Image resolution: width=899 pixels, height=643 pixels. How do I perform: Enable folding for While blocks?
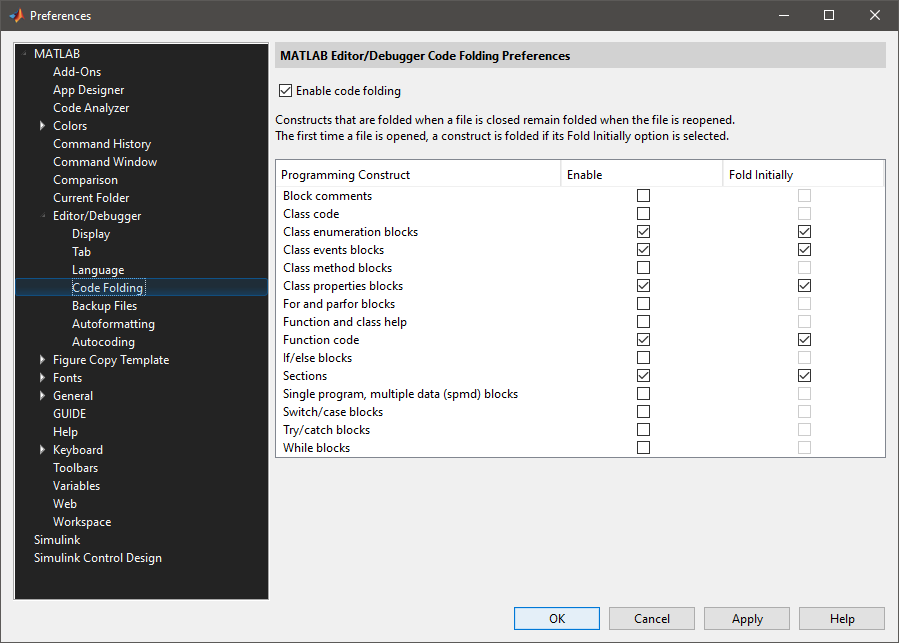(x=643, y=447)
